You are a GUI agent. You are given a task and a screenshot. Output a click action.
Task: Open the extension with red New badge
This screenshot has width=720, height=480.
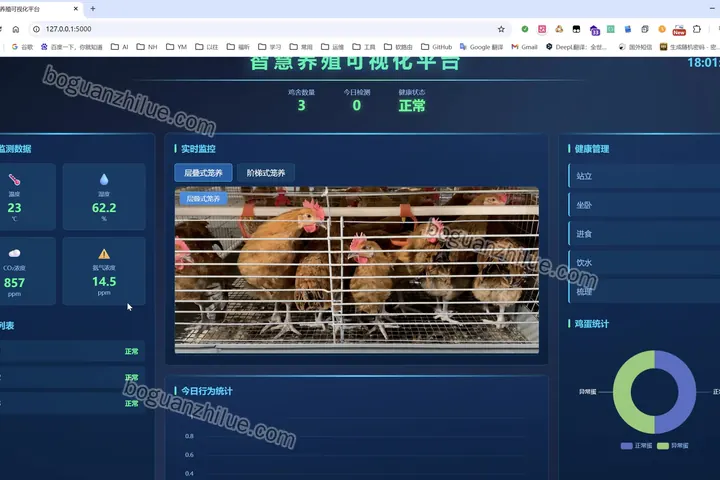(679, 30)
